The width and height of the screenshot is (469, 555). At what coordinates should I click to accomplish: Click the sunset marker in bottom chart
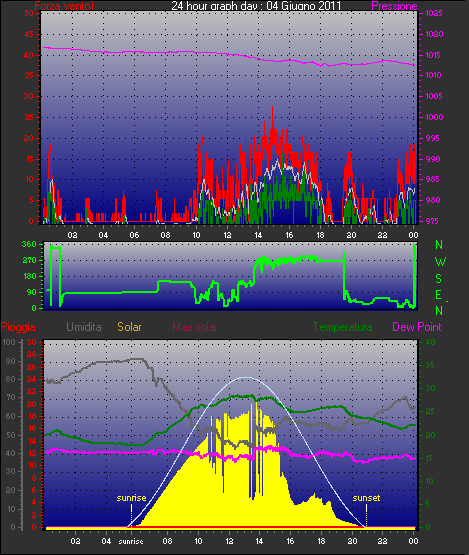click(366, 498)
